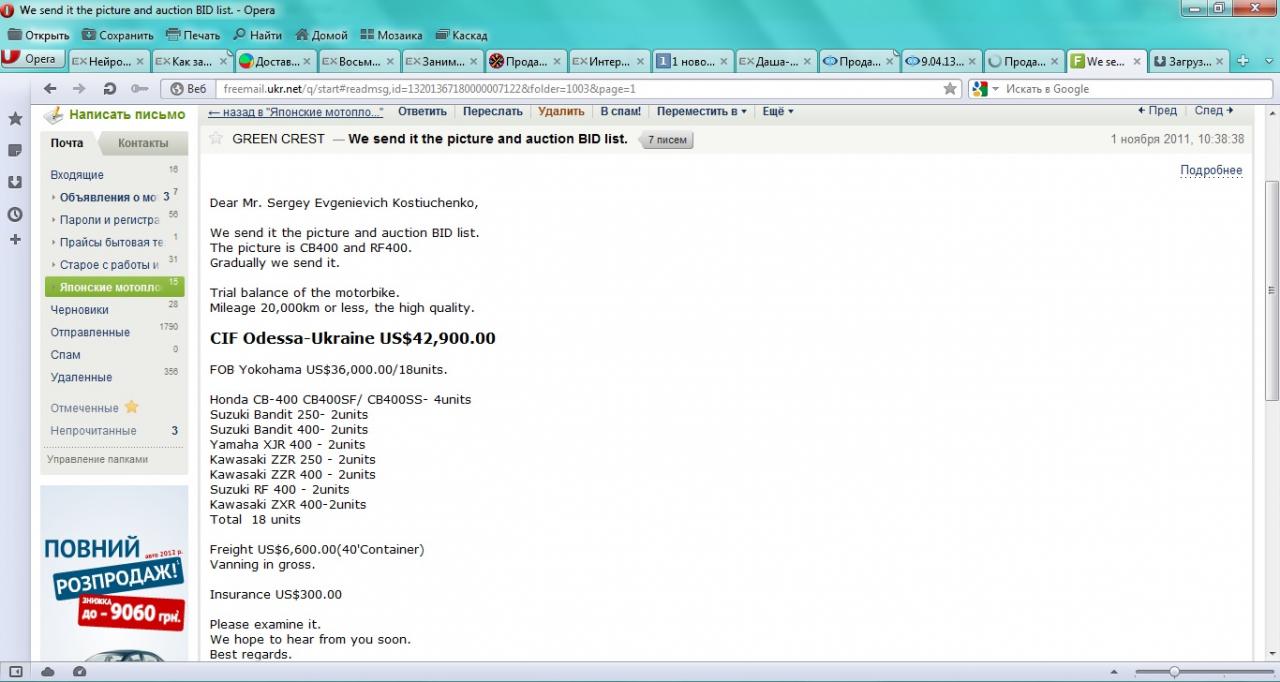The width and height of the screenshot is (1280, 682).
Task: Click Ответить to reply
Action: coord(422,112)
